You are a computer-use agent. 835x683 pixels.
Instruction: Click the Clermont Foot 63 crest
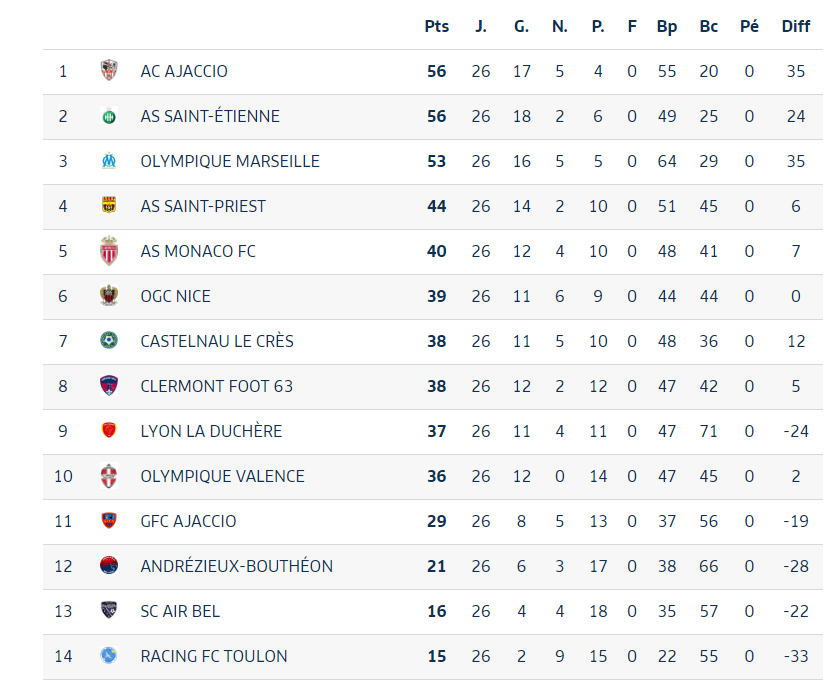[109, 386]
